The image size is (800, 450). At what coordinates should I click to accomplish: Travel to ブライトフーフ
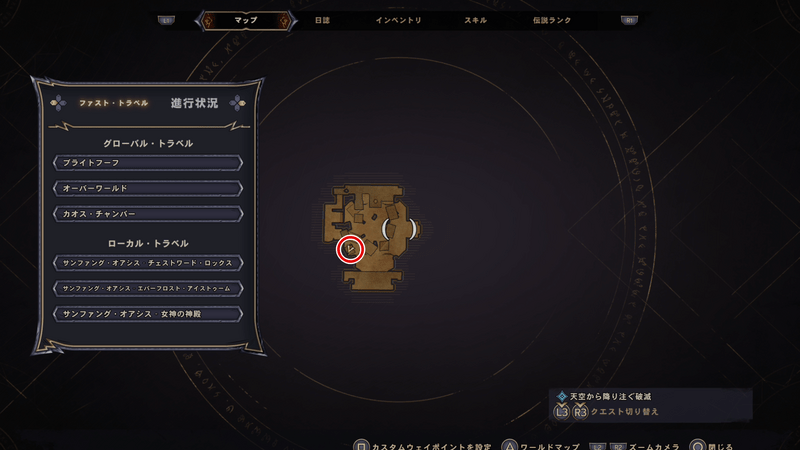(x=148, y=163)
